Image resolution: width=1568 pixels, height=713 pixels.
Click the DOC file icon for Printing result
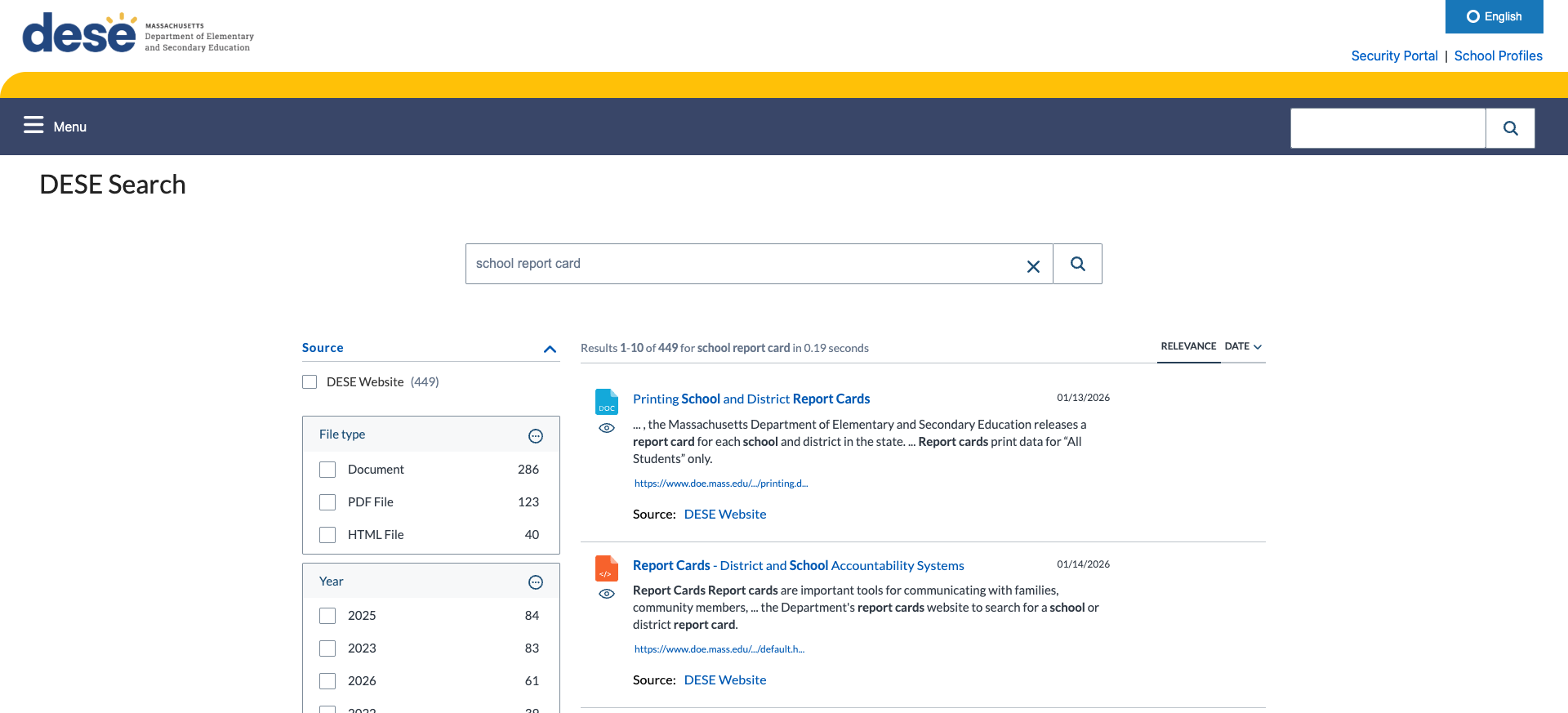tap(607, 402)
